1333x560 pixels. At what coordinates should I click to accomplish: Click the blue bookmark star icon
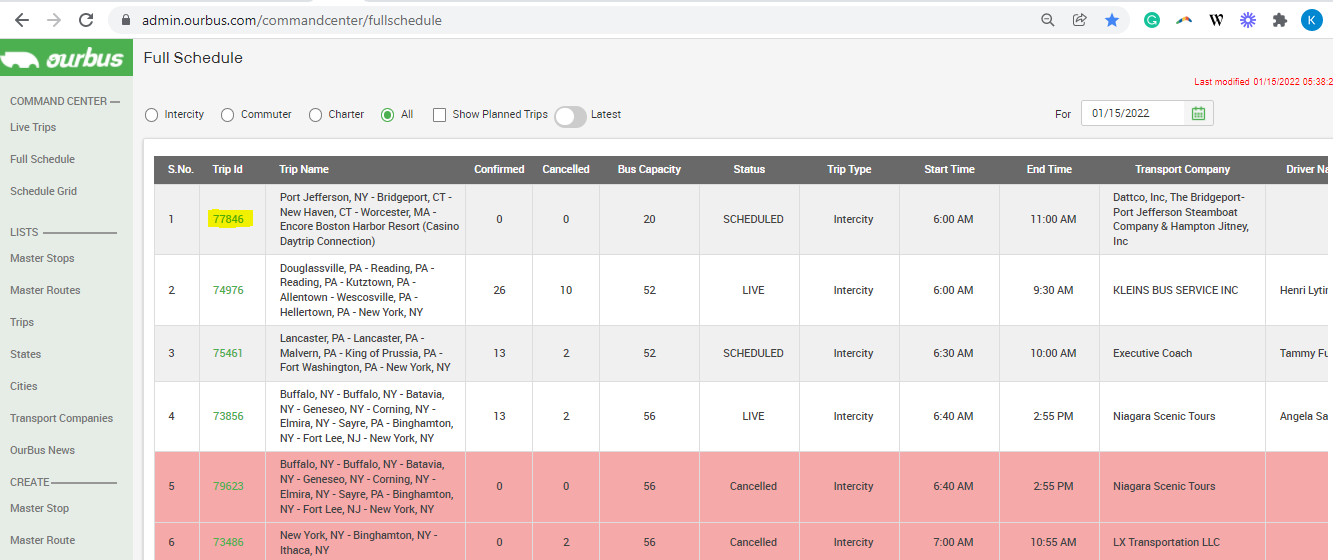coord(1112,20)
